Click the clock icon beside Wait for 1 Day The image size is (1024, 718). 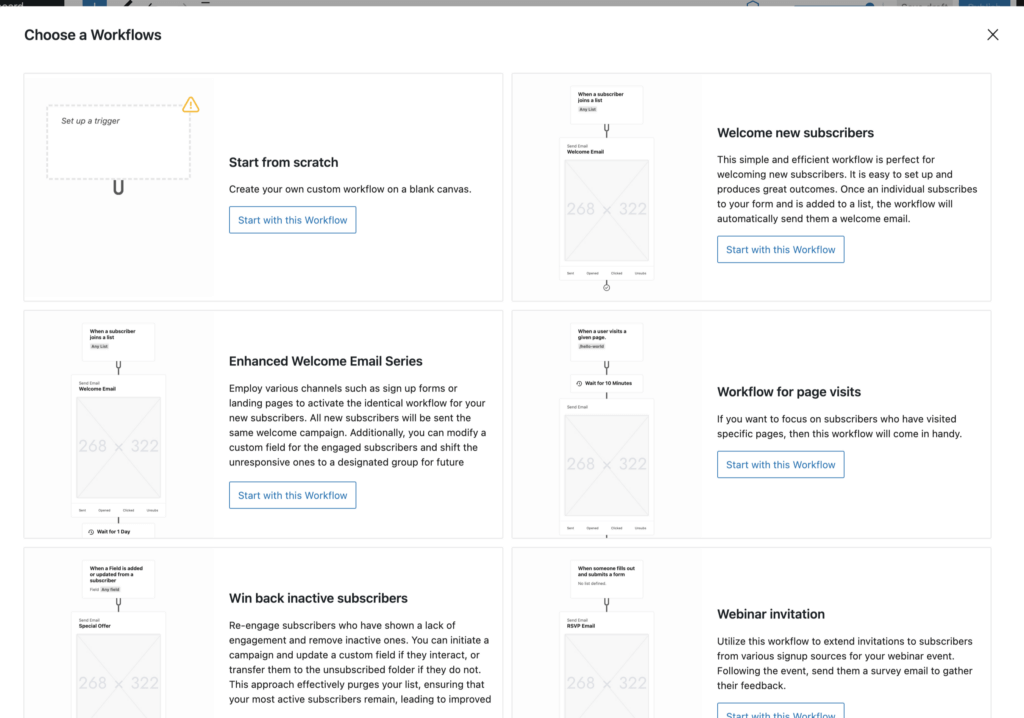tap(91, 532)
